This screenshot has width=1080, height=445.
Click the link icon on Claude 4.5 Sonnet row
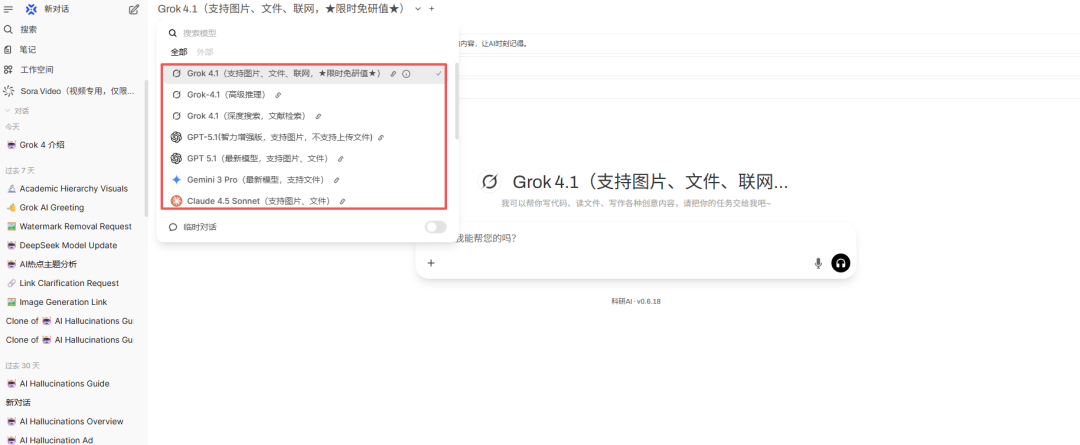tap(342, 202)
